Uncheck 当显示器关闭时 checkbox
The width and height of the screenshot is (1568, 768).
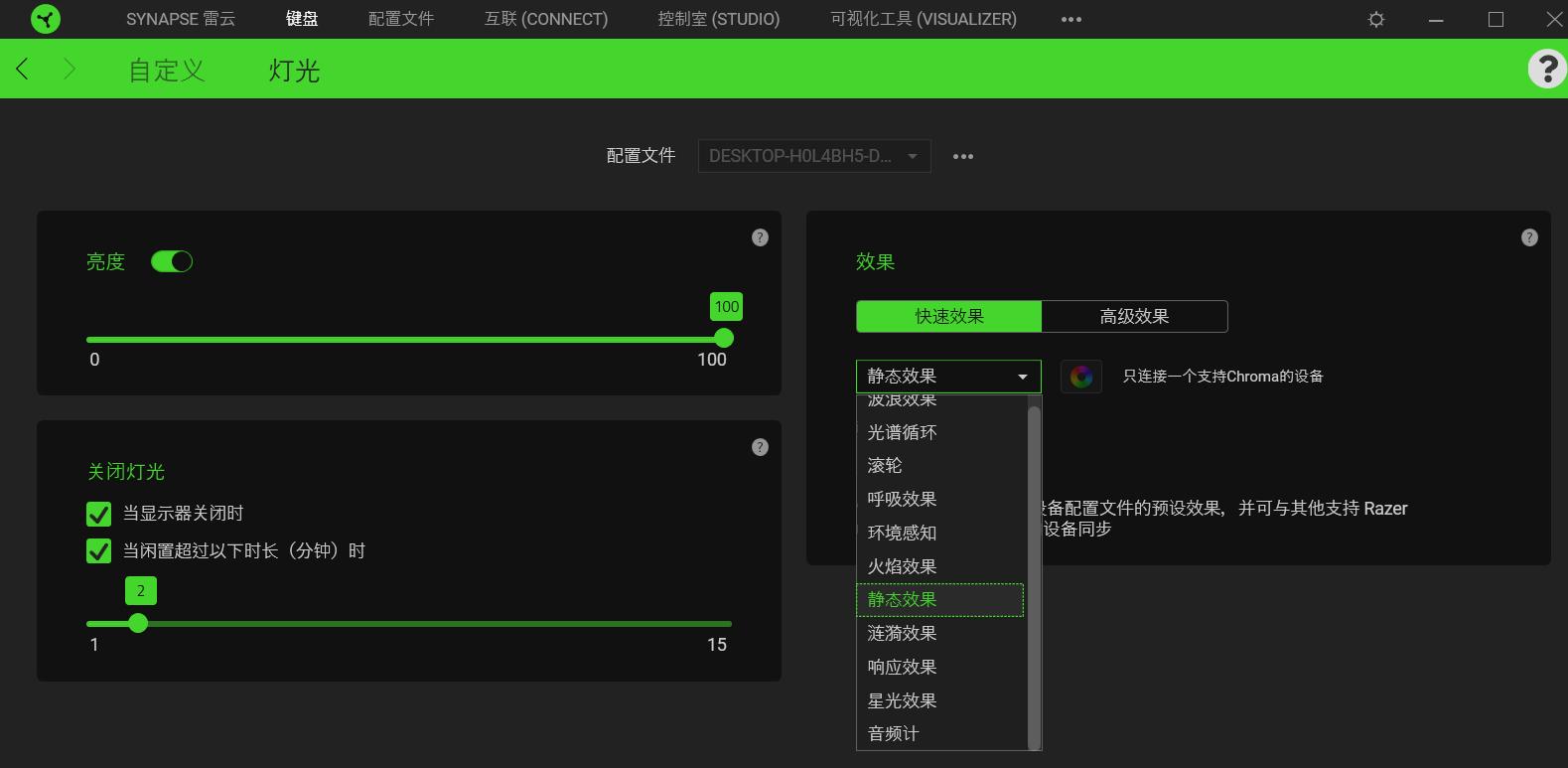(x=98, y=514)
